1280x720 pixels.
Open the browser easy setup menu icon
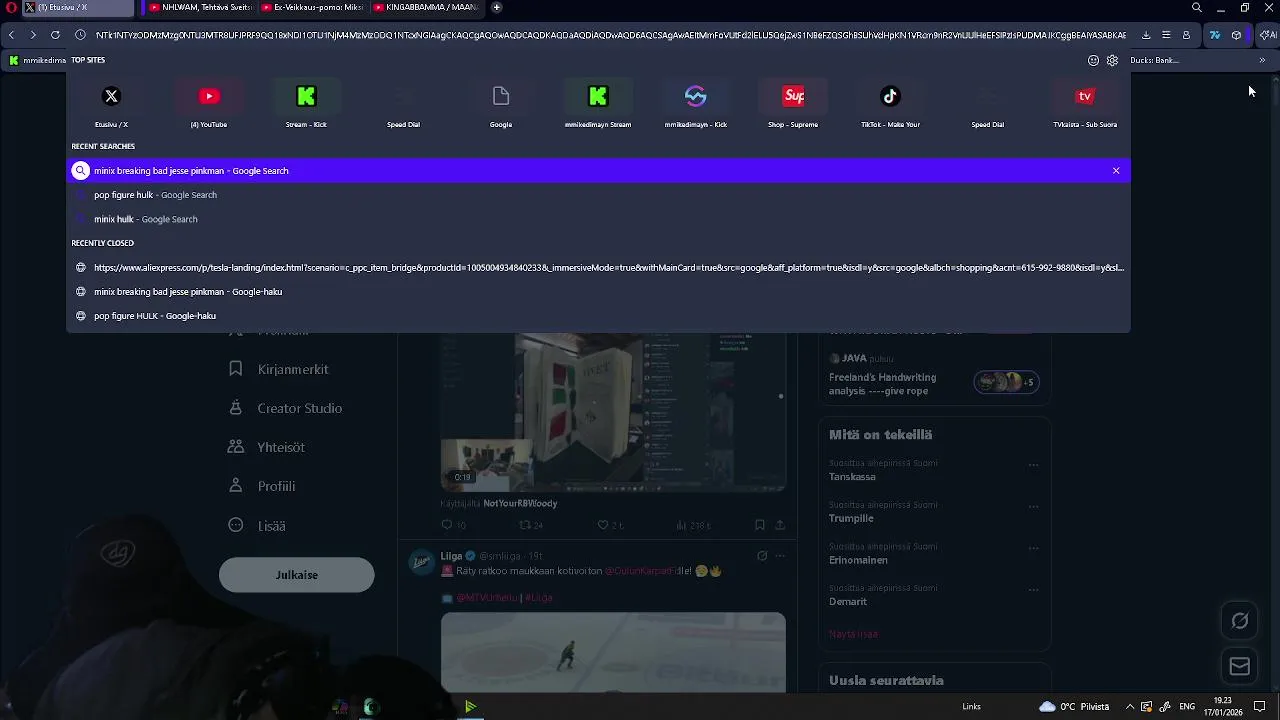click(x=1166, y=35)
